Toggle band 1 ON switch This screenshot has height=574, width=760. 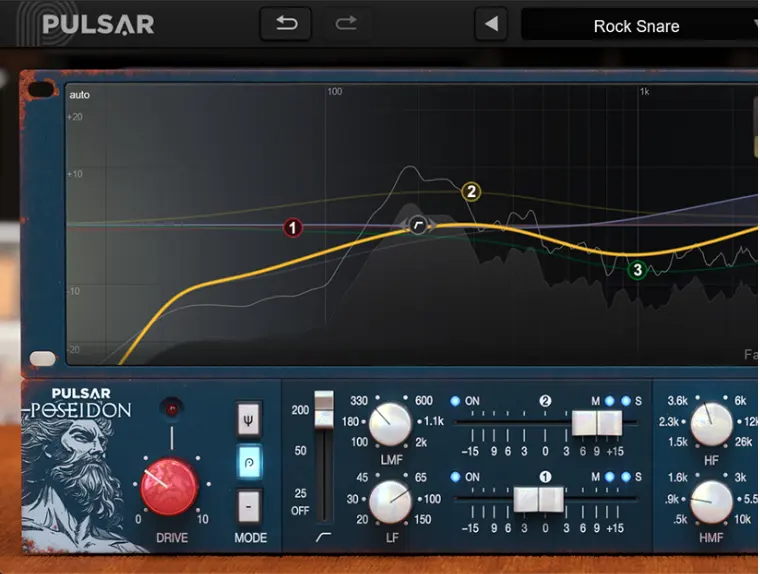(x=456, y=477)
